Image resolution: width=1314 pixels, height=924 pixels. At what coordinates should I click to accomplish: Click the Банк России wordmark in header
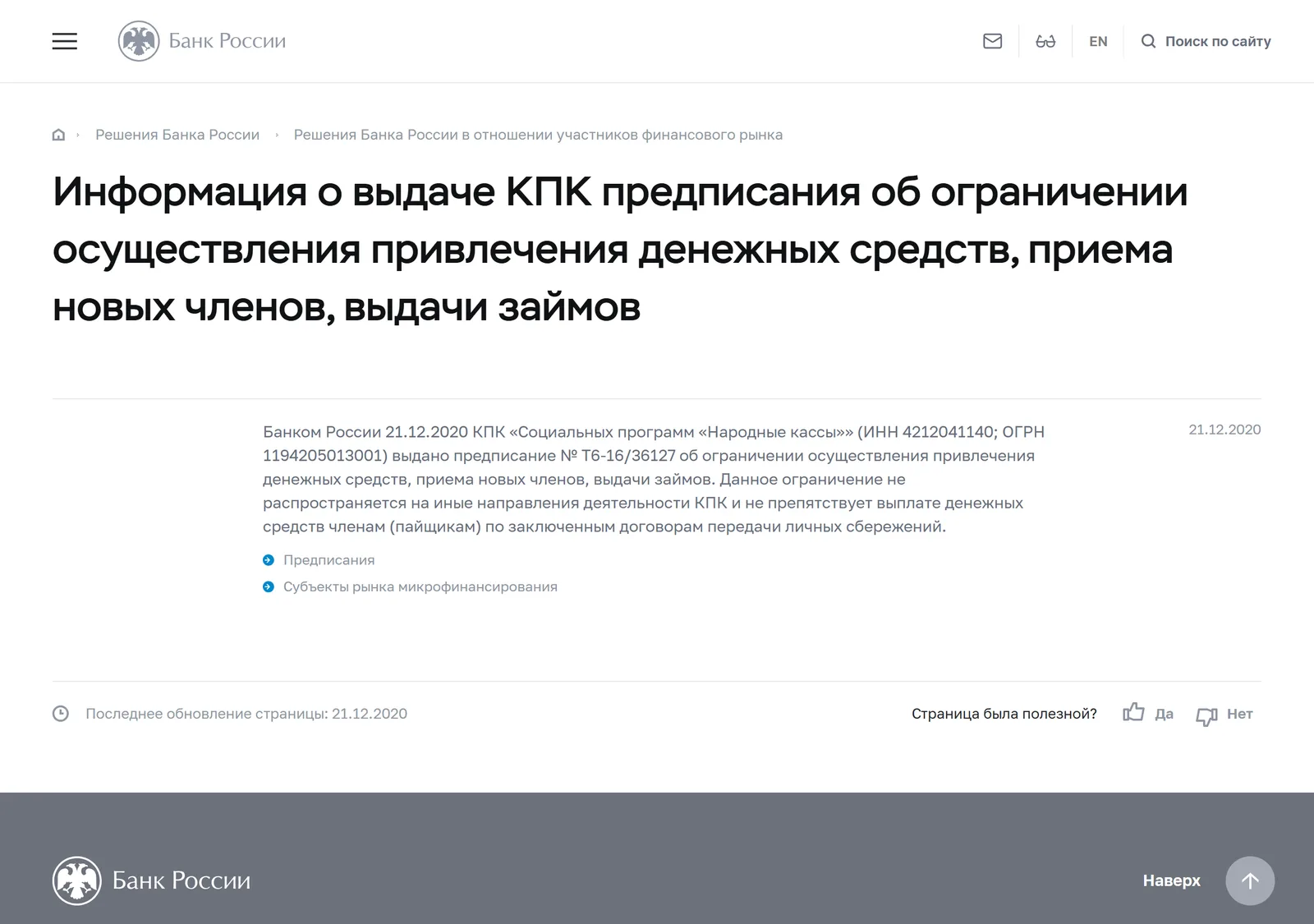coord(227,41)
